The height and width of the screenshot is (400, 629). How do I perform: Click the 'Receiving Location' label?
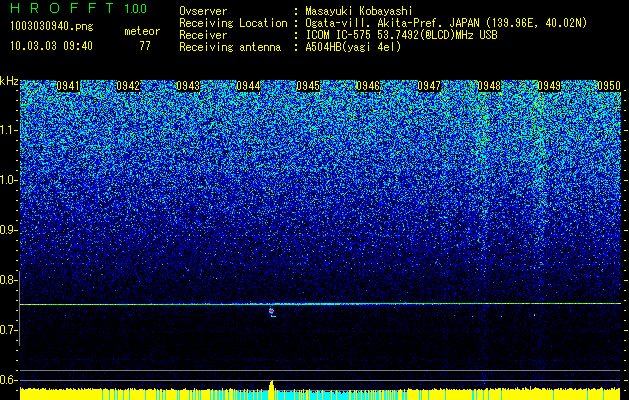pos(233,23)
